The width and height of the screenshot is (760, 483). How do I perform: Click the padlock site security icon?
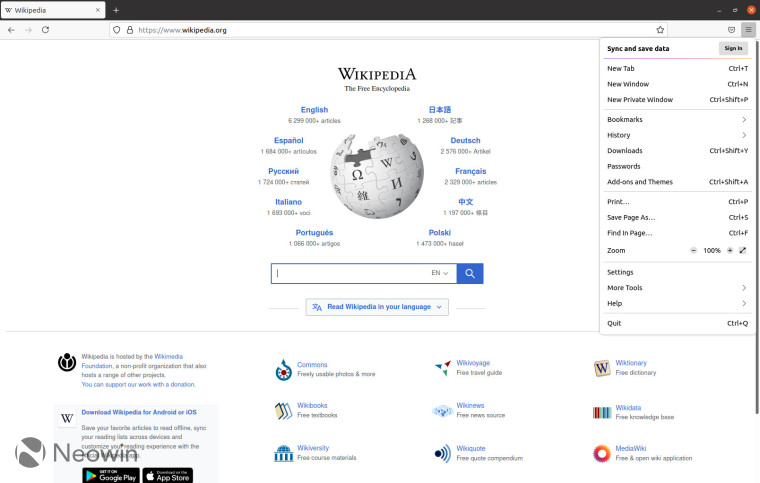pyautogui.click(x=130, y=30)
